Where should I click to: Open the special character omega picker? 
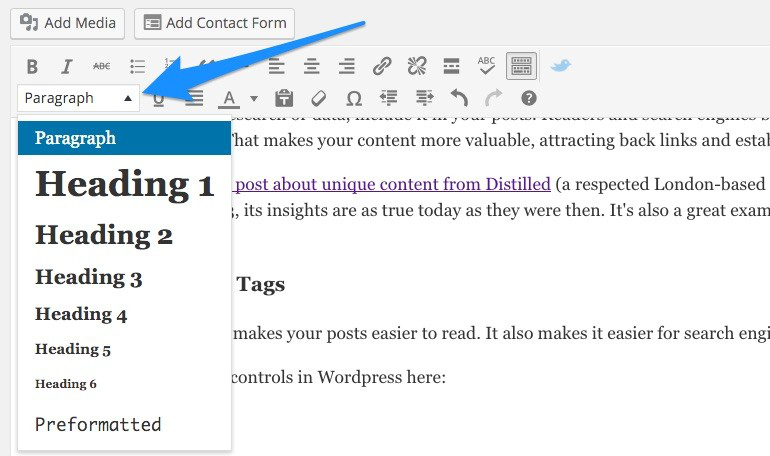point(353,98)
